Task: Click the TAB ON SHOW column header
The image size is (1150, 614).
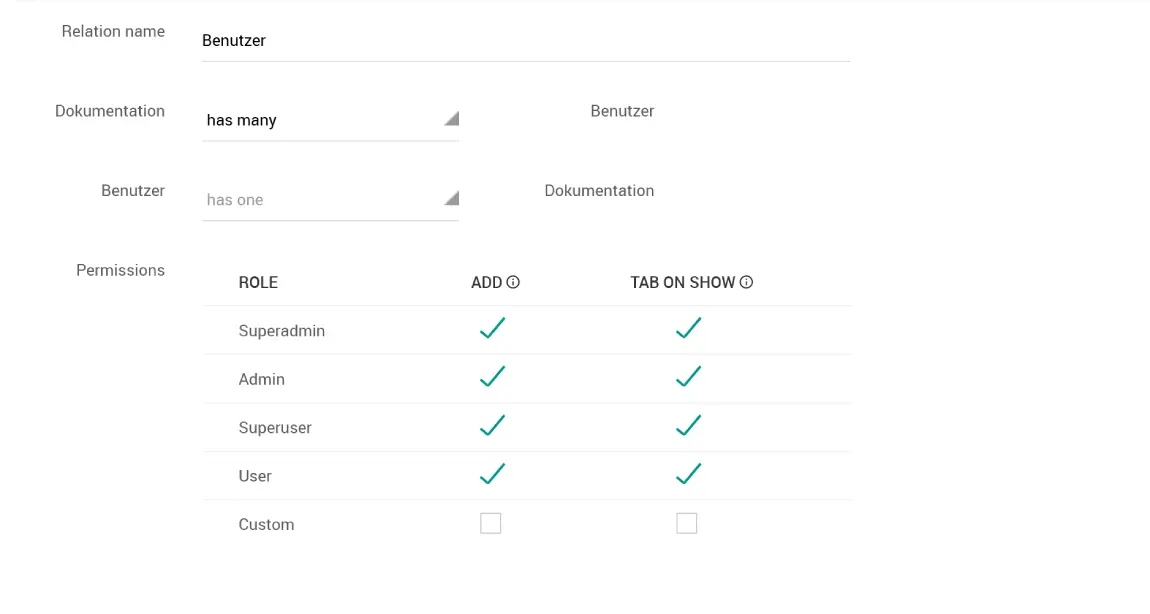Action: pos(682,283)
